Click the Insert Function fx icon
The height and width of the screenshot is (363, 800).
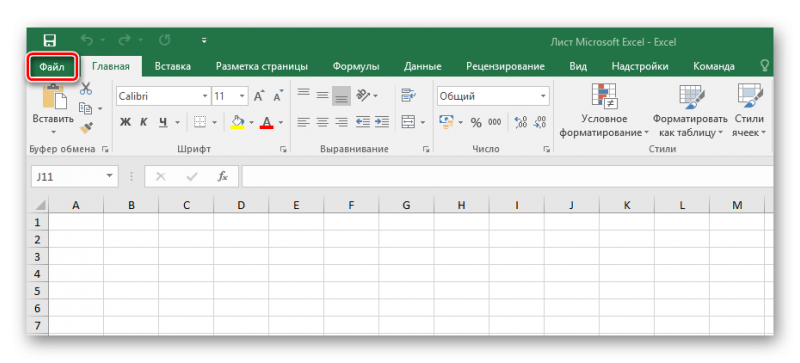pos(222,177)
